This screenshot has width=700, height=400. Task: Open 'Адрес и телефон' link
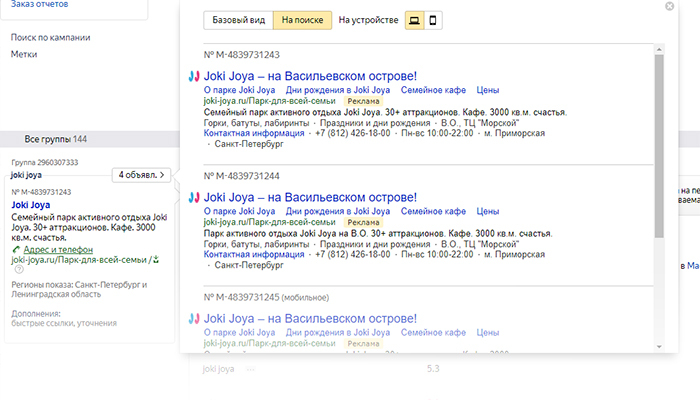(x=58, y=250)
